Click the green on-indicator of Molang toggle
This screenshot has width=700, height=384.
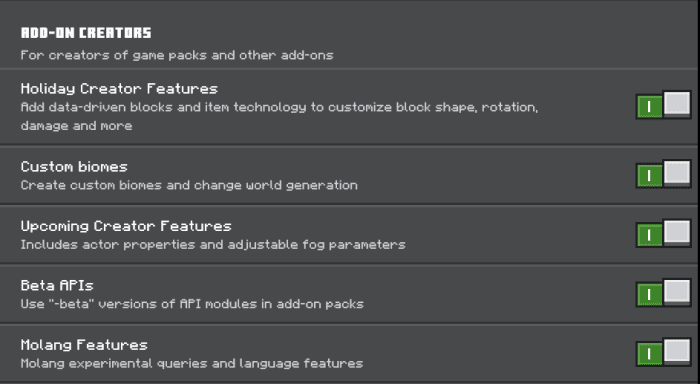click(650, 355)
